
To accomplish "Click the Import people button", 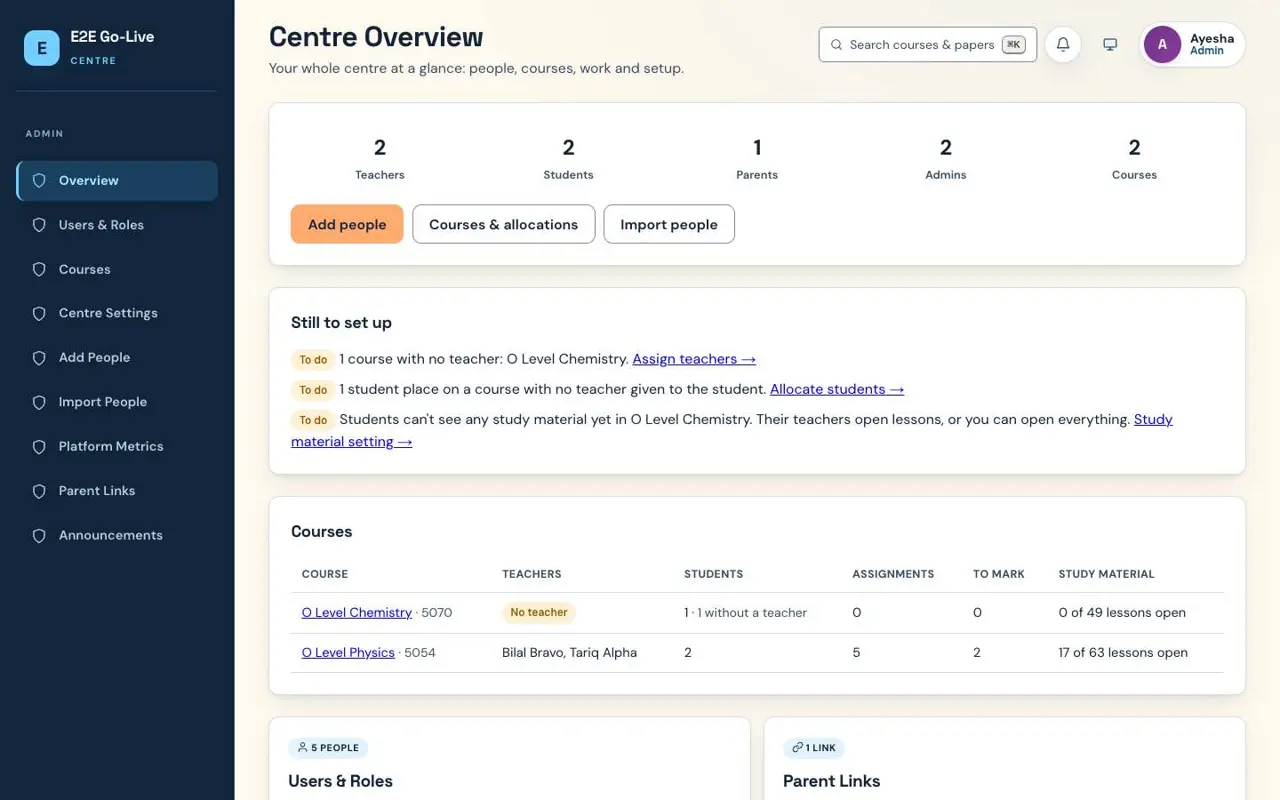I will point(669,224).
